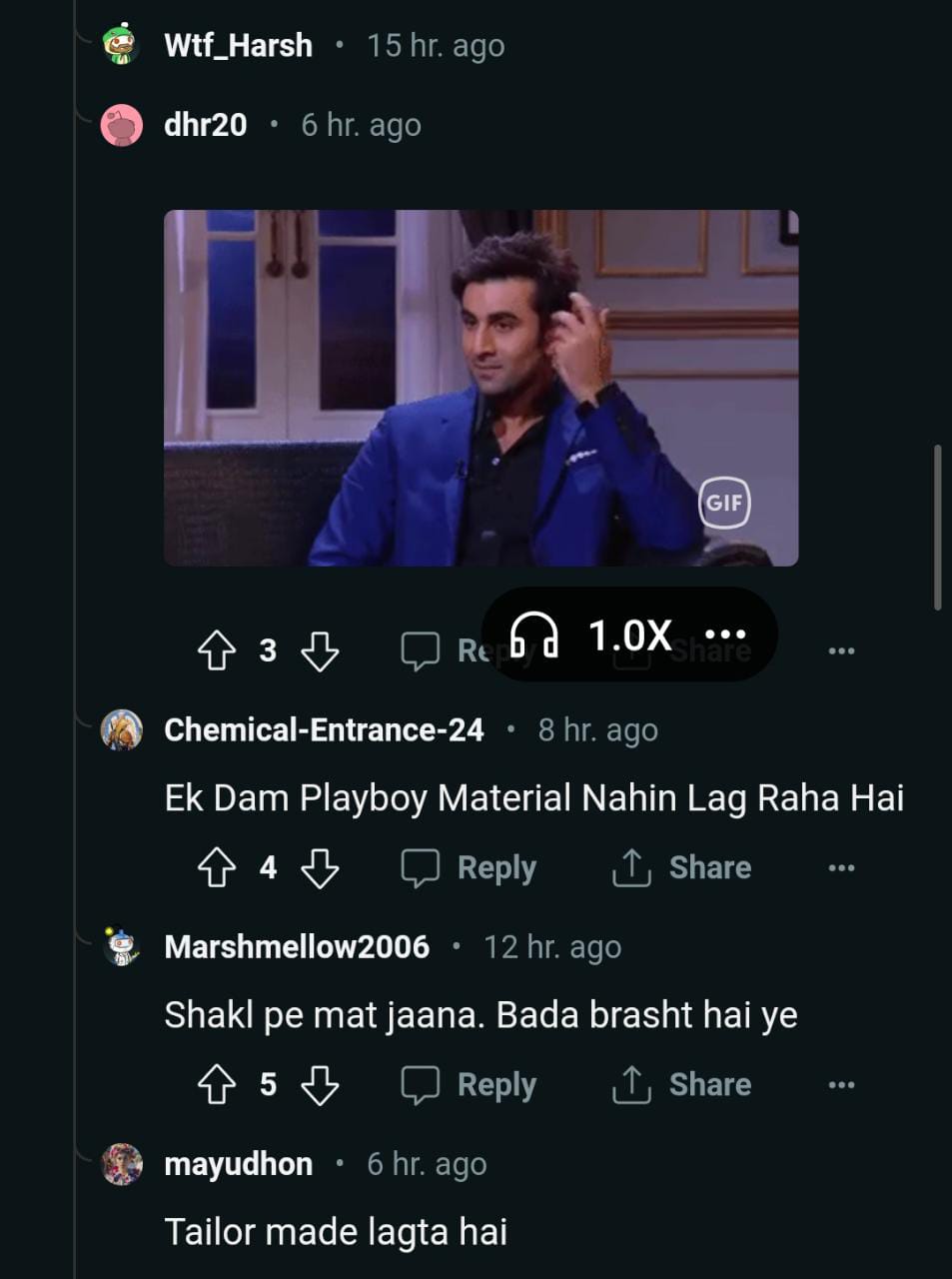This screenshot has height=1279, width=952.
Task: Change the 1.0X playback speed
Action: point(629,636)
